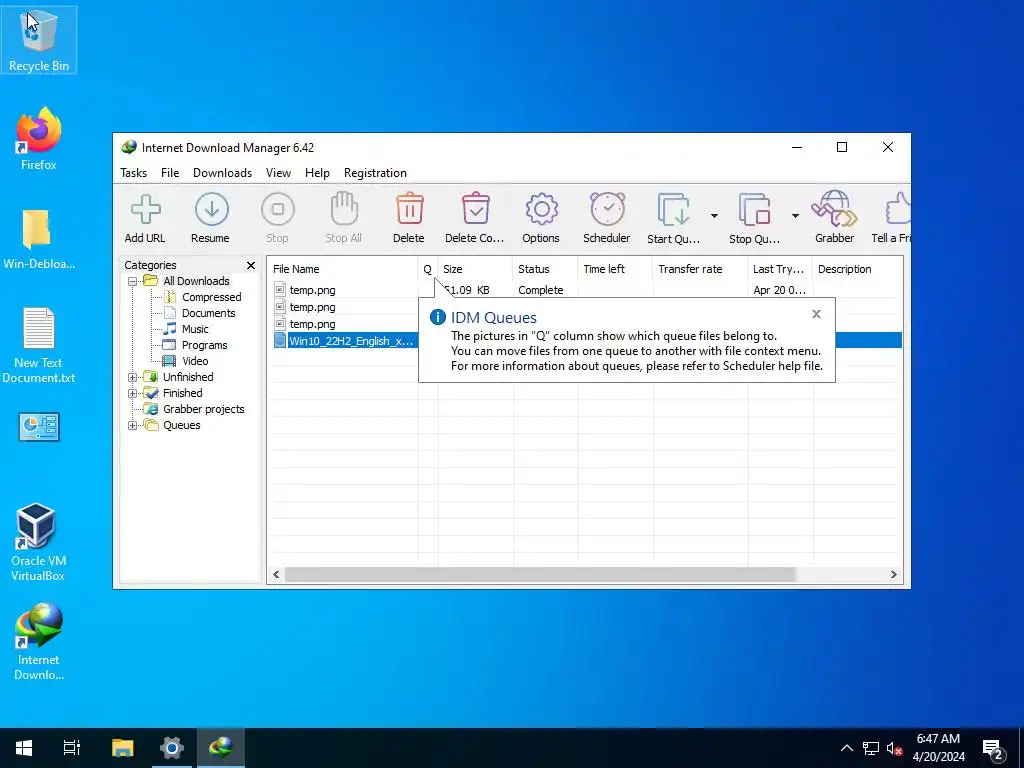Click the IDM taskbar icon
Screen dimensions: 1024x768
(221, 748)
